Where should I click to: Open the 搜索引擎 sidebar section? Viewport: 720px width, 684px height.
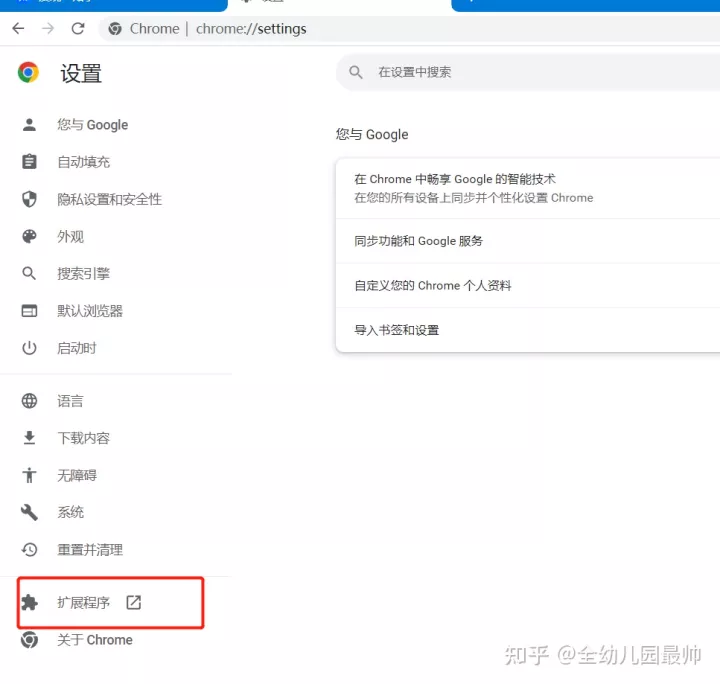(84, 274)
